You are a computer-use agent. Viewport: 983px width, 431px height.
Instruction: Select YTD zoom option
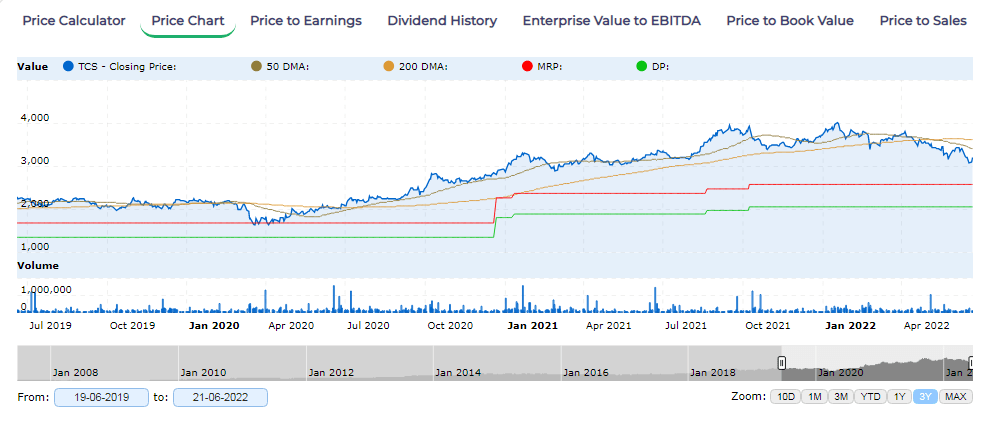tap(871, 397)
